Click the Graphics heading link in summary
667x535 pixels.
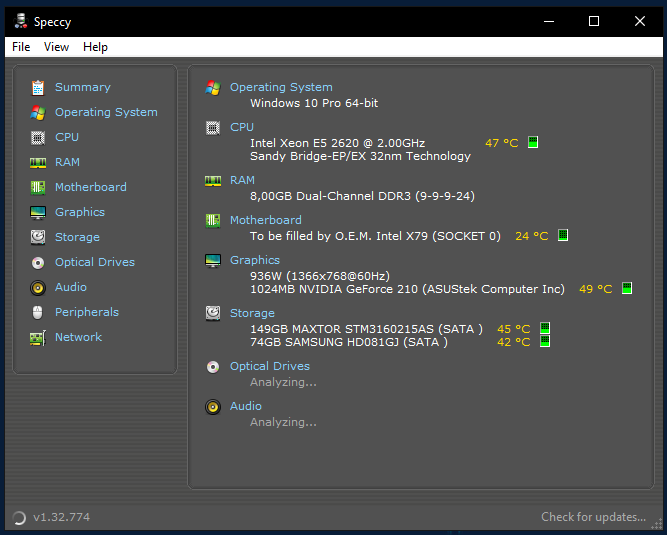click(x=255, y=260)
